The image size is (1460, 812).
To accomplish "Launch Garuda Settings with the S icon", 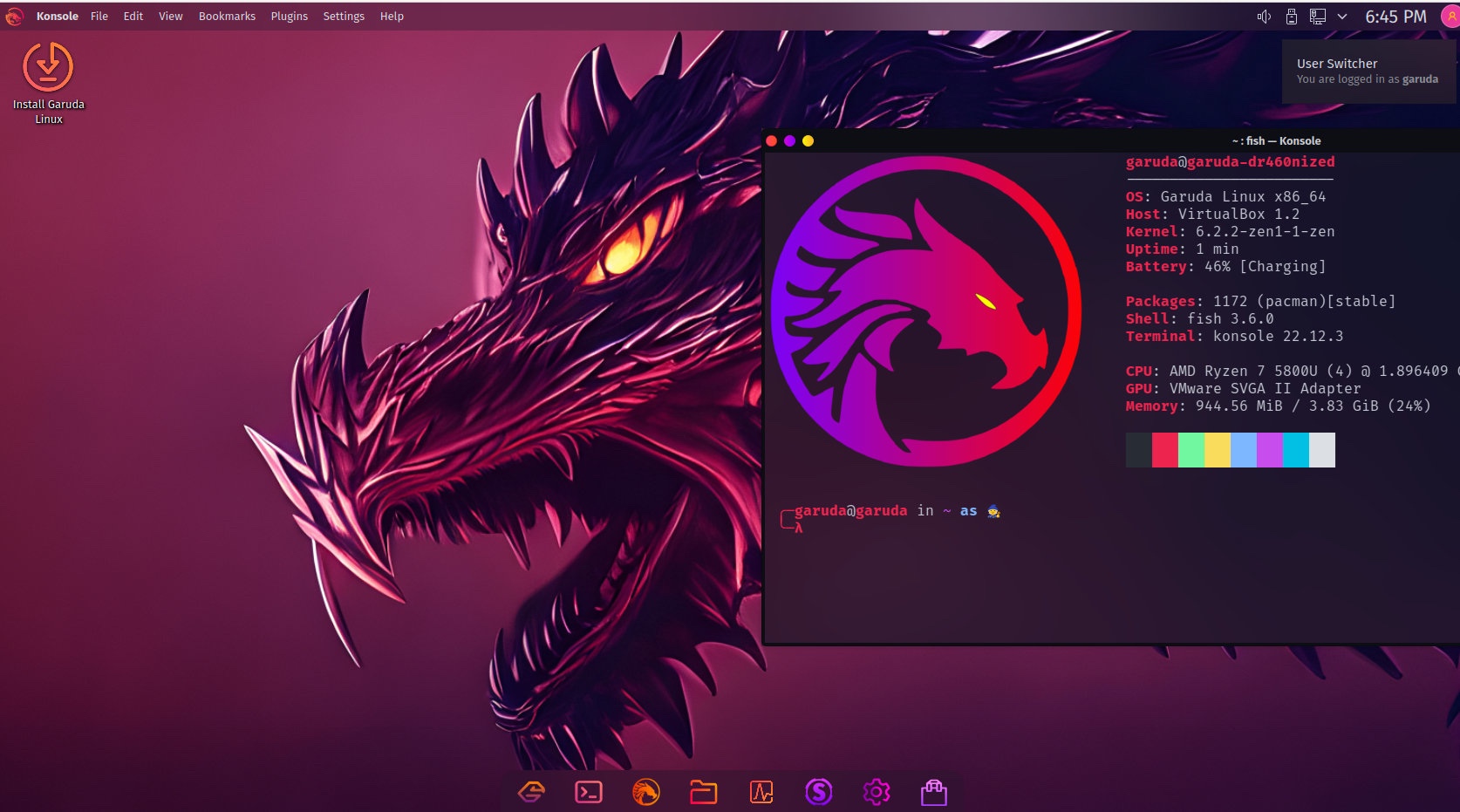I will pyautogui.click(x=819, y=792).
